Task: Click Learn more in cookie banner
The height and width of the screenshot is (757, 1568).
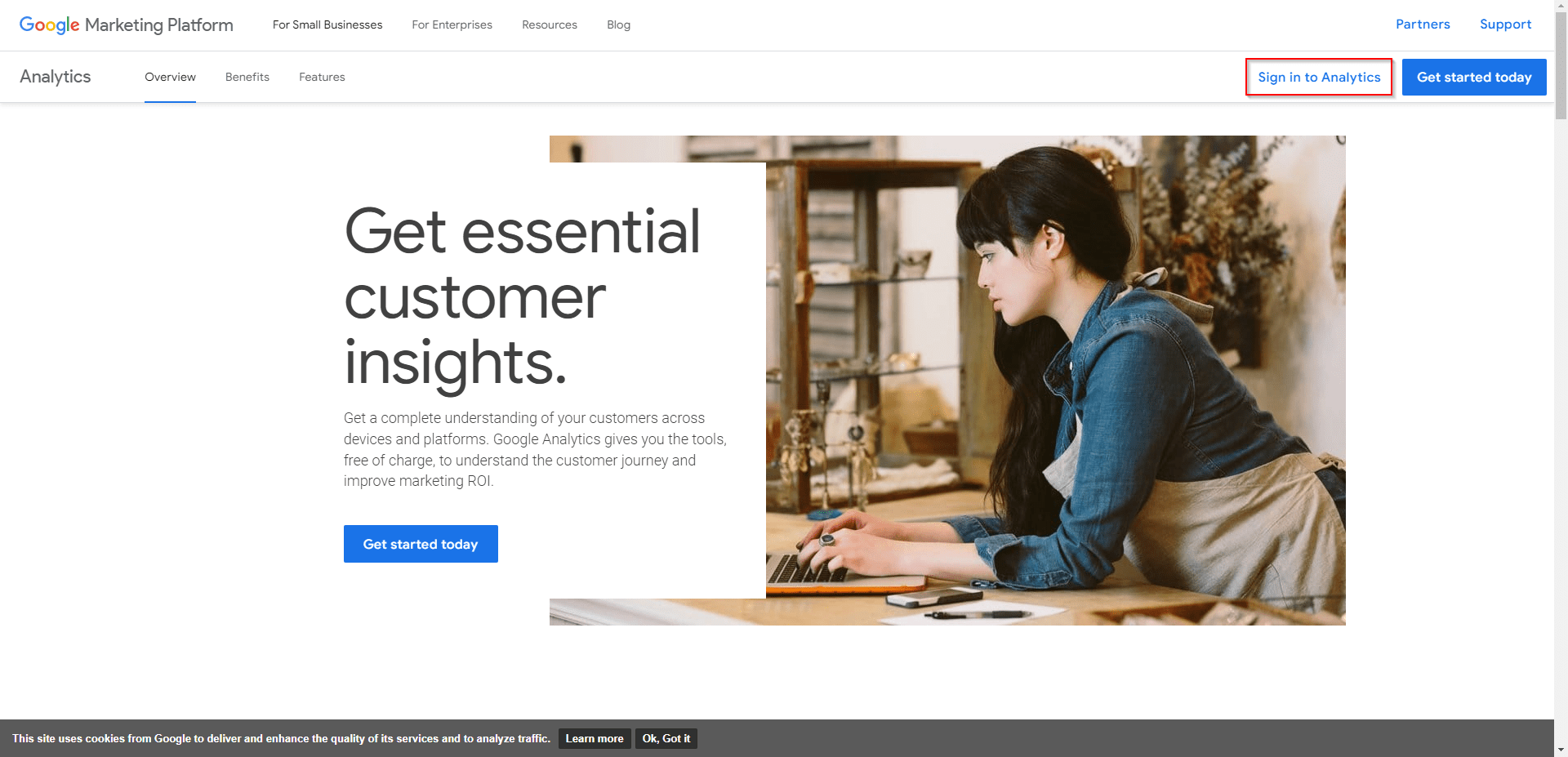Action: (595, 738)
